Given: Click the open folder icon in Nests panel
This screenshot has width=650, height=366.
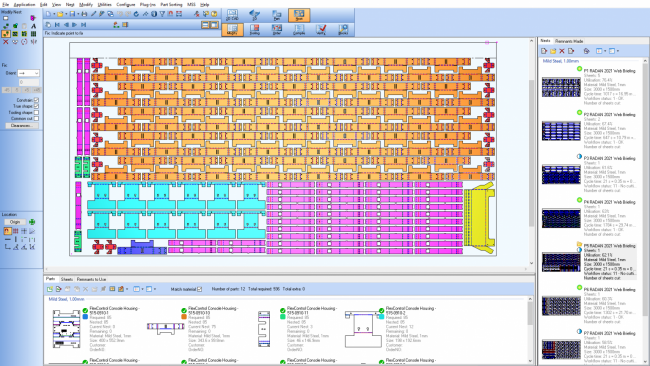Looking at the screenshot, I should [553, 51].
